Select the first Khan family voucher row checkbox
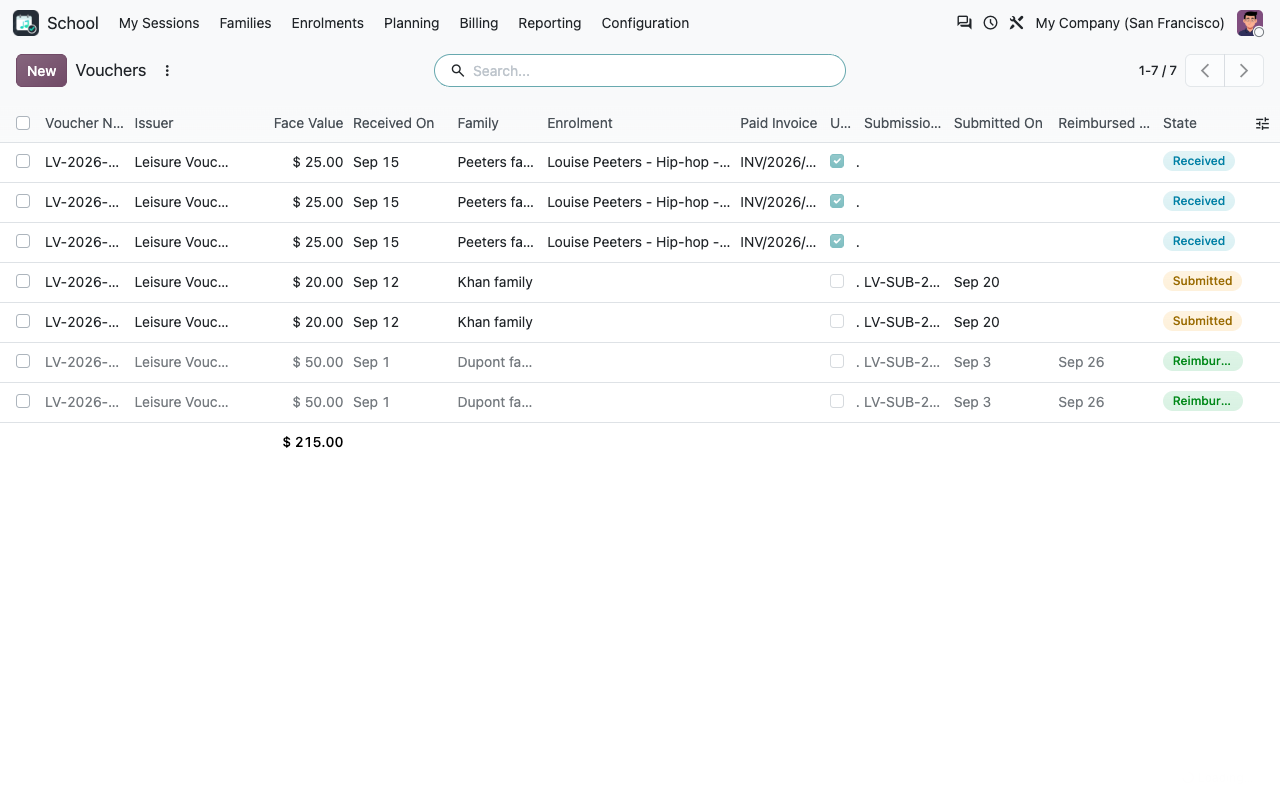Screen dimensions: 1280x800 [23, 281]
